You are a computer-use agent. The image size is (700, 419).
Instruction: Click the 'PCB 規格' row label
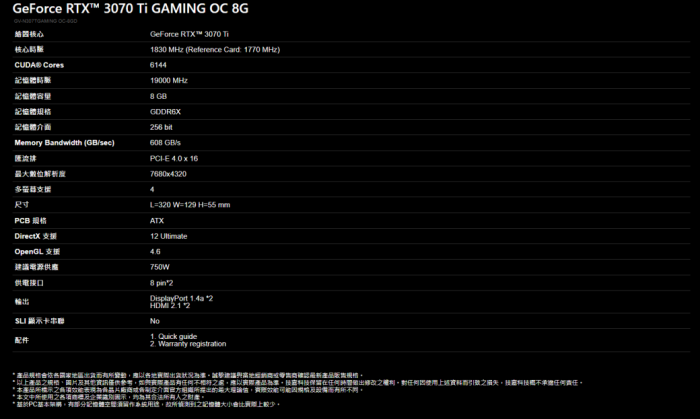tap(30, 220)
